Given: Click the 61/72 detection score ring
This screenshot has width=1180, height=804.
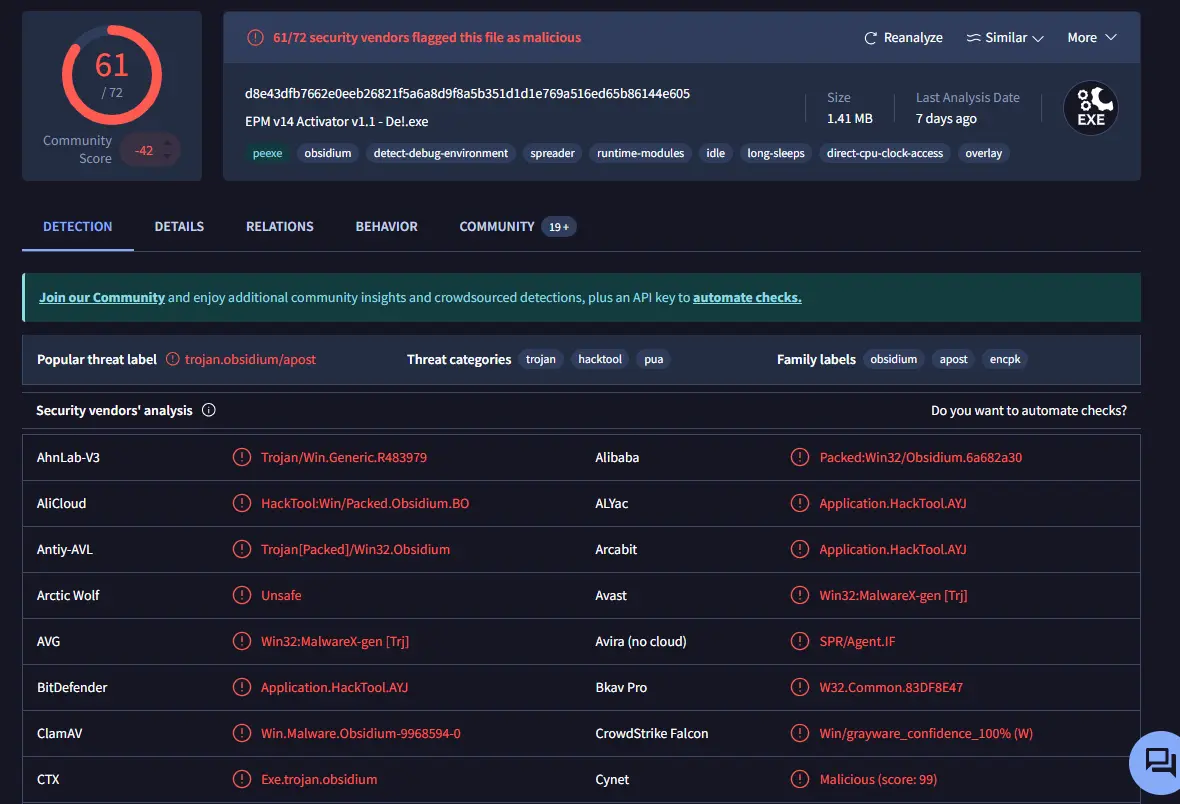Looking at the screenshot, I should click(111, 75).
